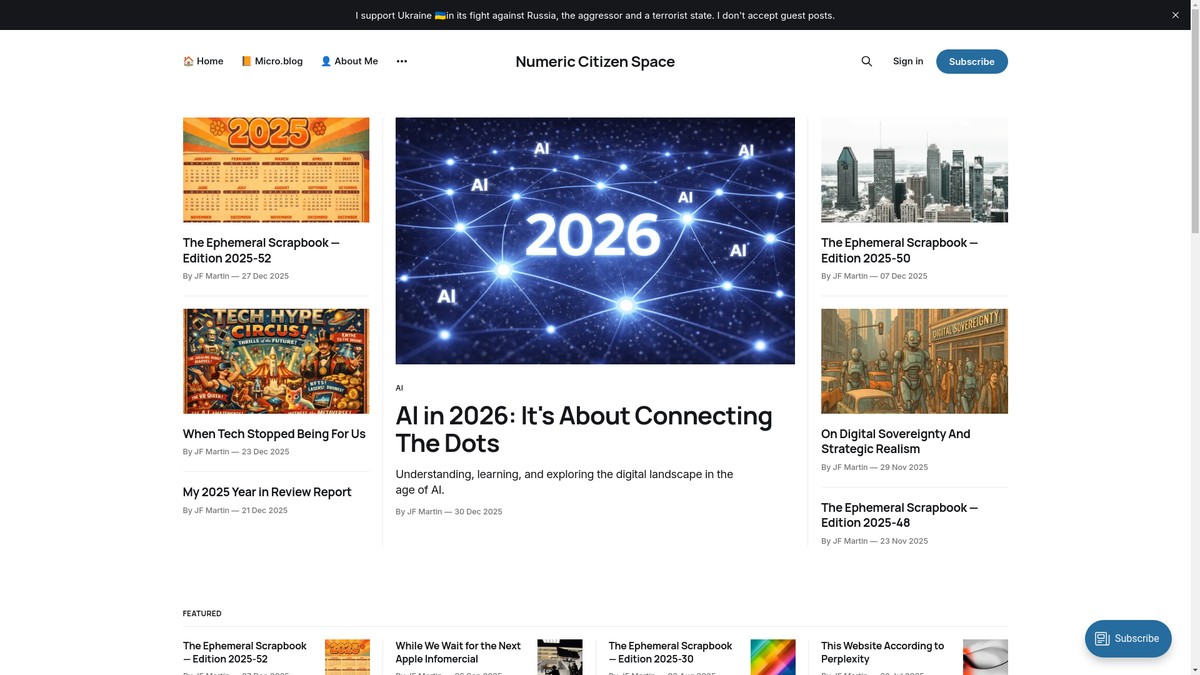Open AI in 2026 headline article
Image resolution: width=1200 pixels, height=675 pixels.
coord(584,429)
